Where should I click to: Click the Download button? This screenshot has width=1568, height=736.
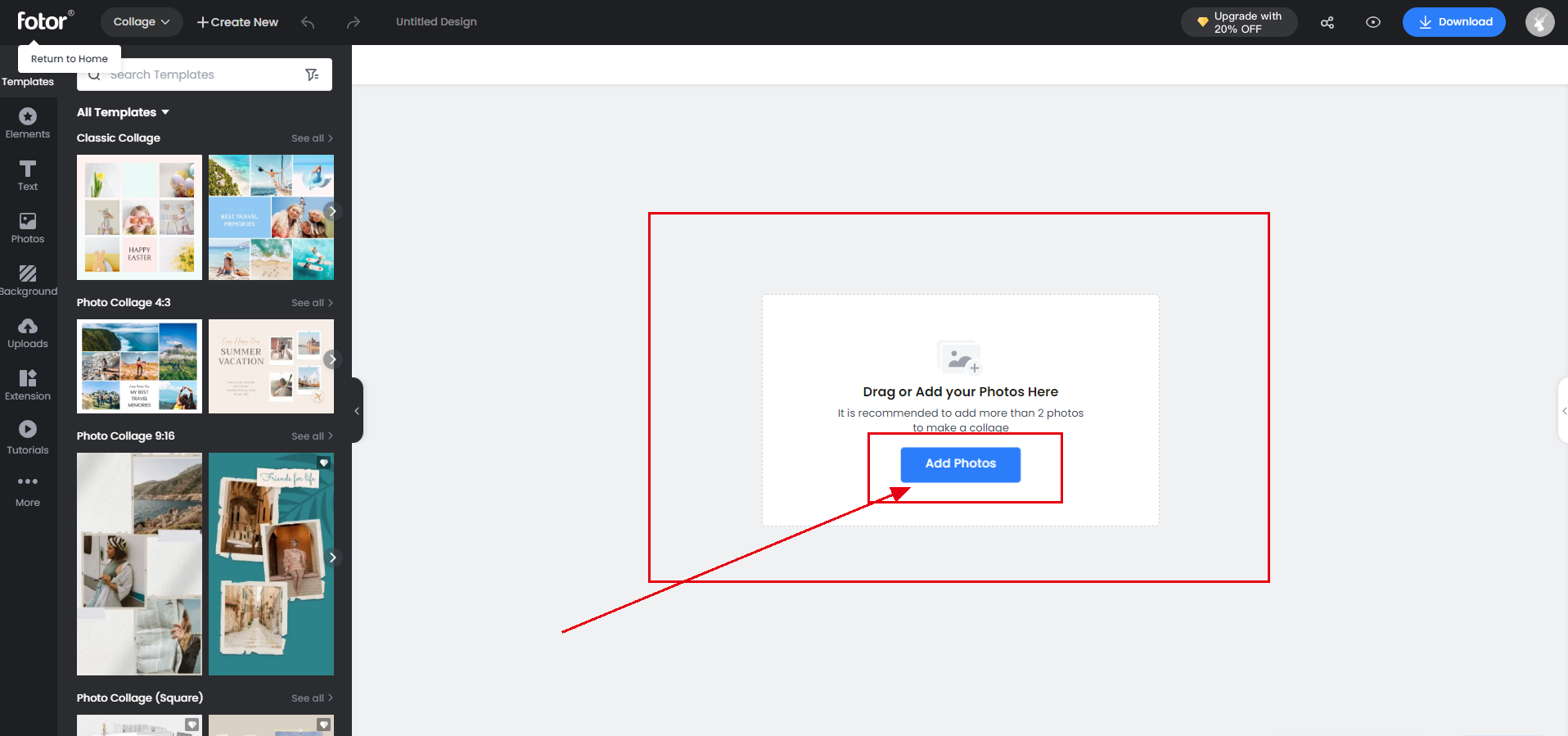coord(1454,22)
